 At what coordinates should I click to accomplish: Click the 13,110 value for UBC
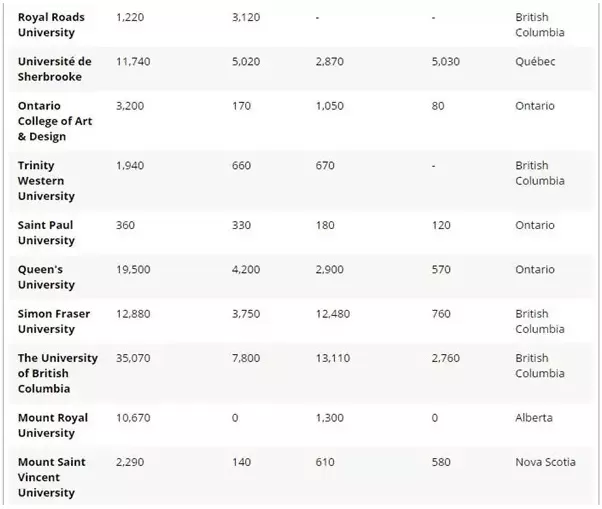coord(333,358)
